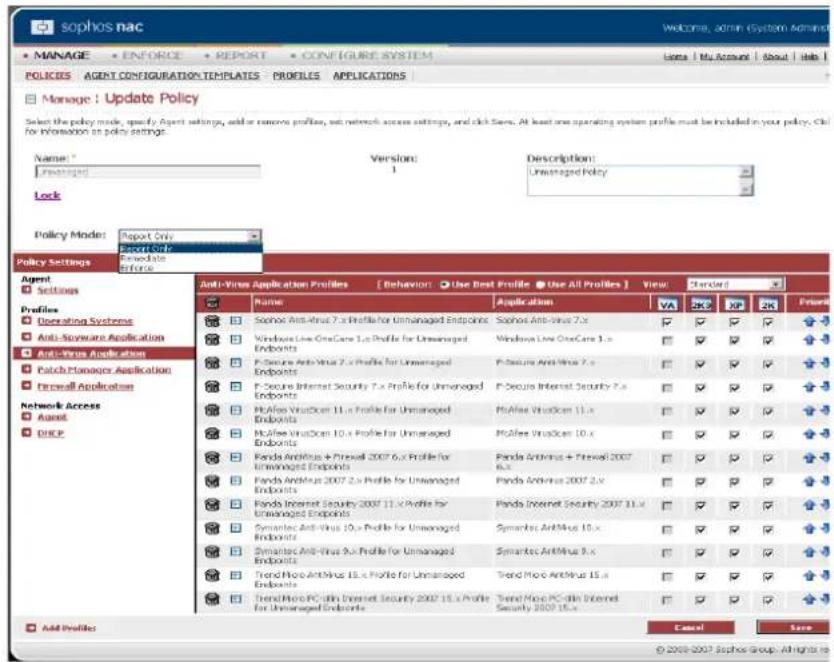Viewport: 834px width, 662px height.
Task: Click Add Profiles link
Action: [x=69, y=628]
